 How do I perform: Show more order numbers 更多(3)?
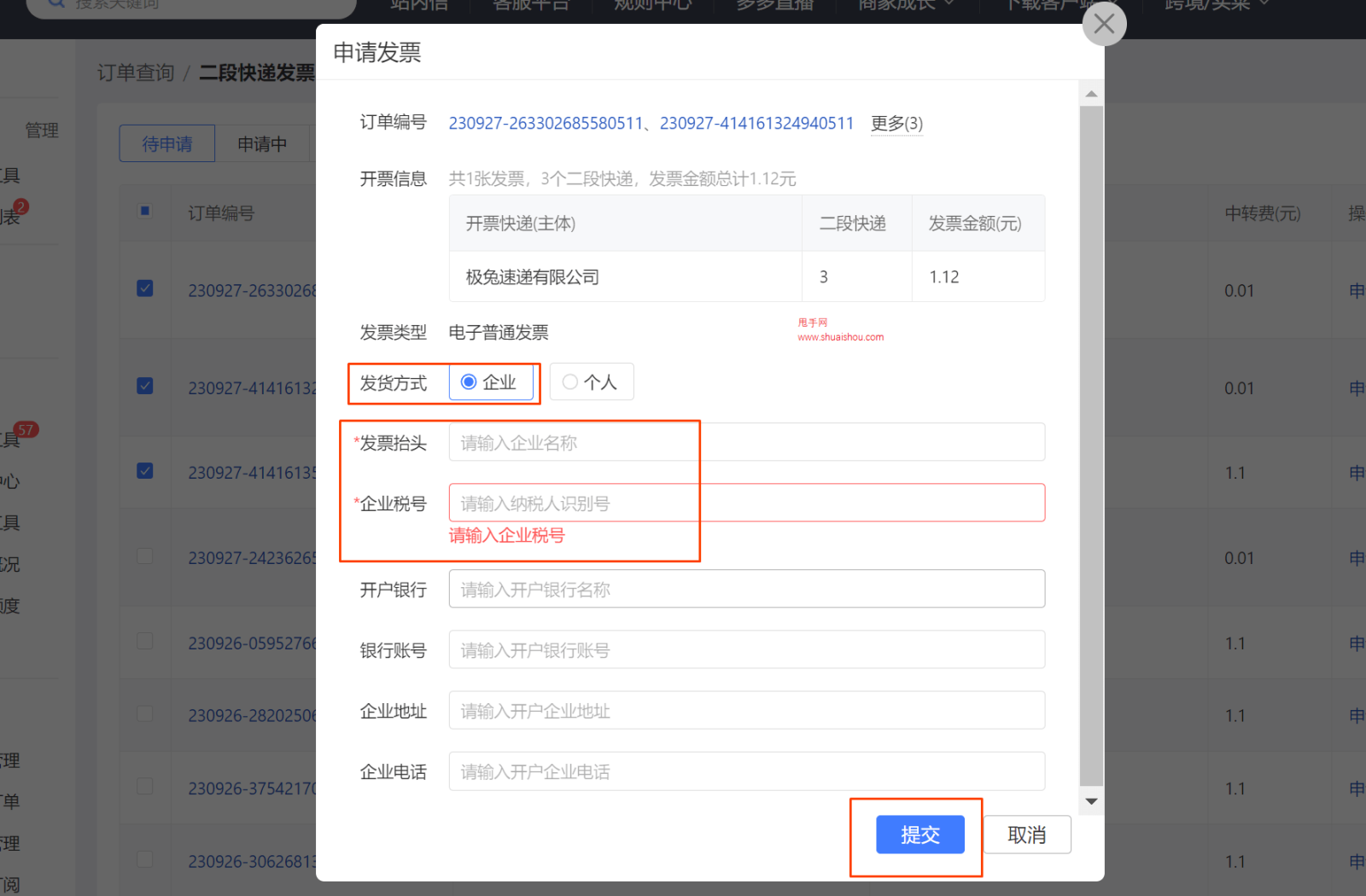[896, 124]
